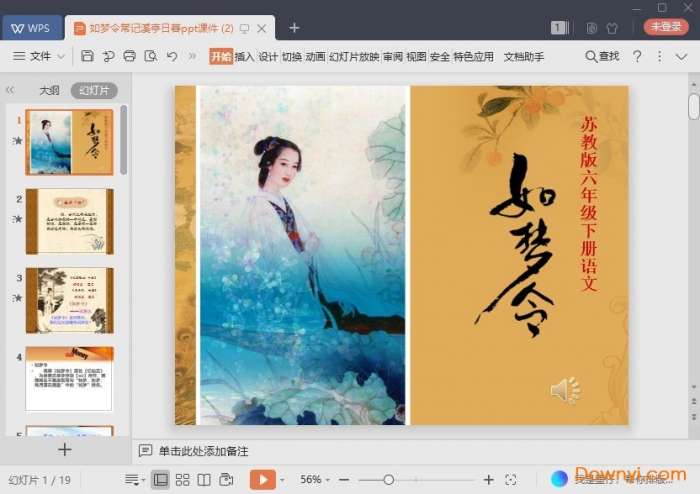Open the 文件 menu
This screenshot has height=494, width=700.
(x=40, y=56)
